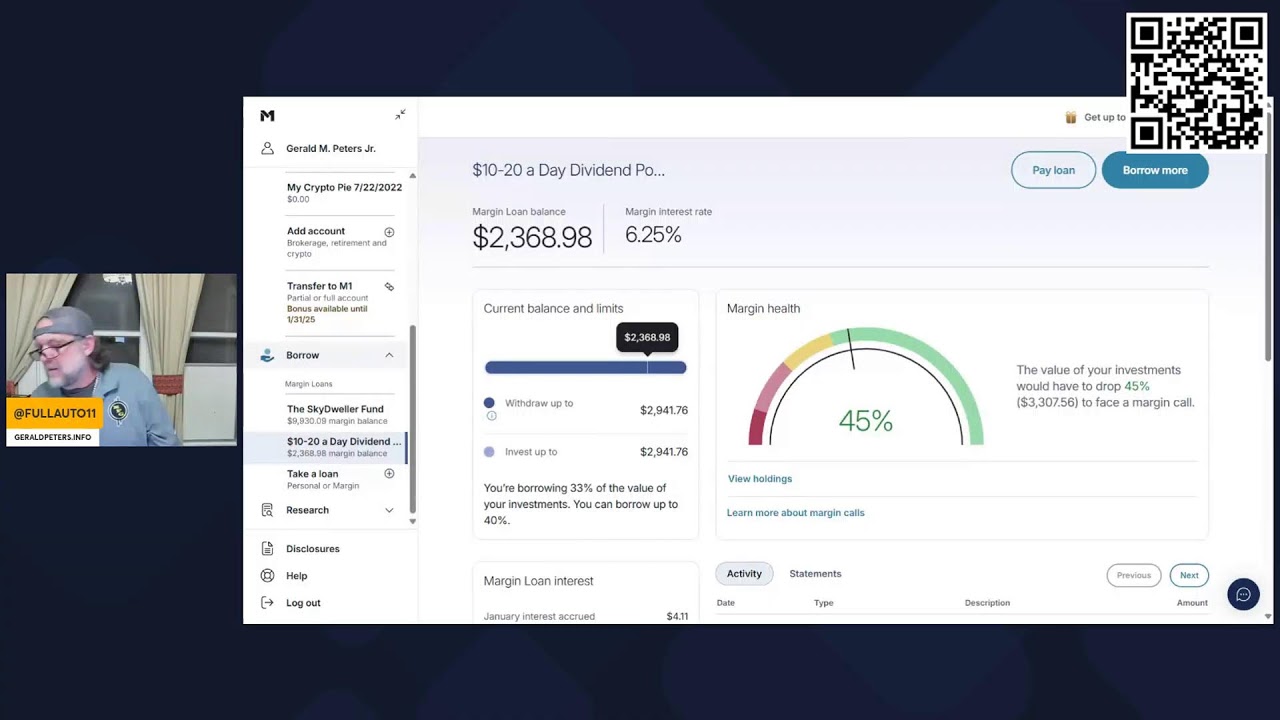
Task: Collapse the Borrow section chevron
Action: click(389, 355)
